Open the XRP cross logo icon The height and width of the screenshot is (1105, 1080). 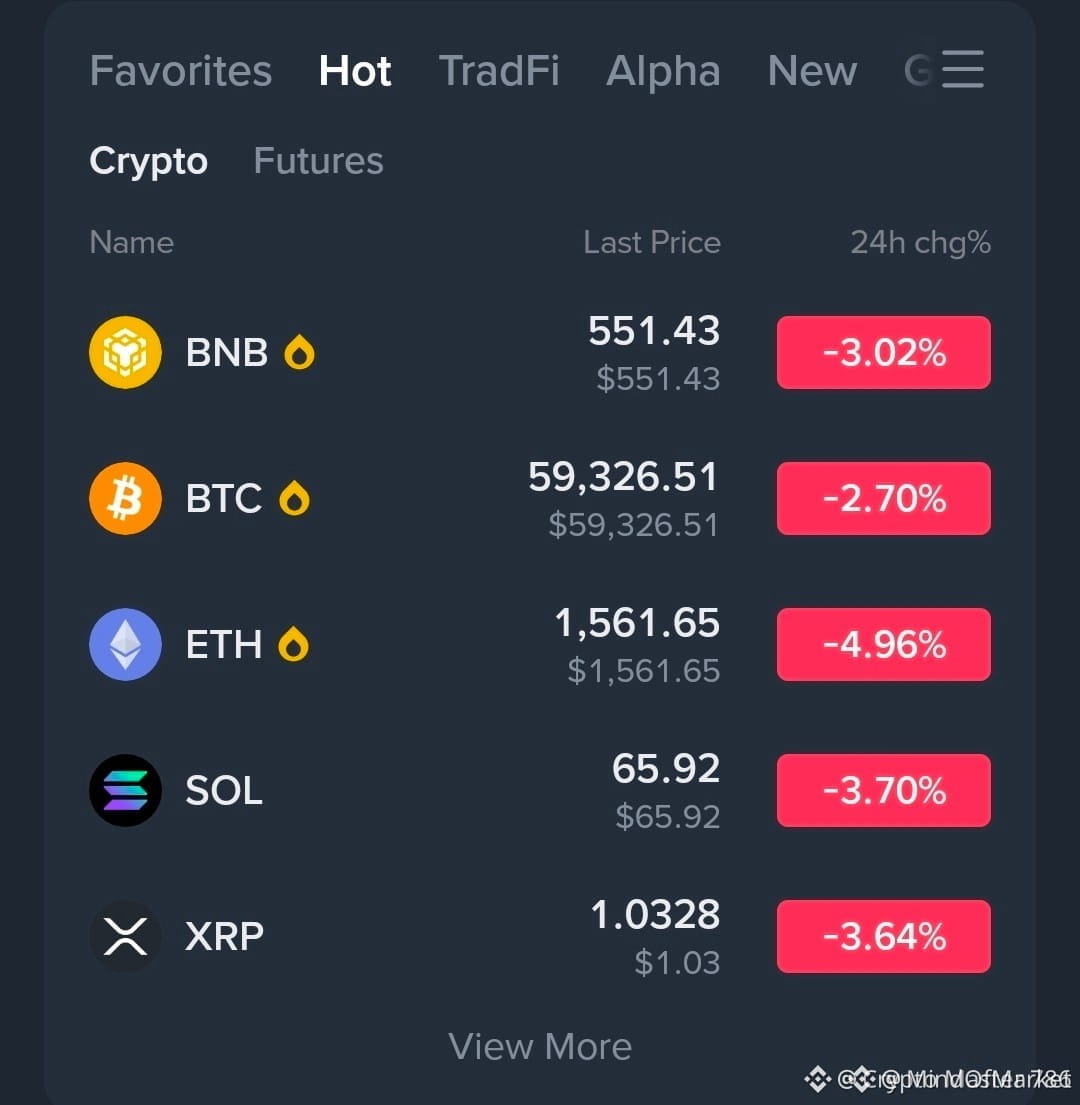[125, 936]
